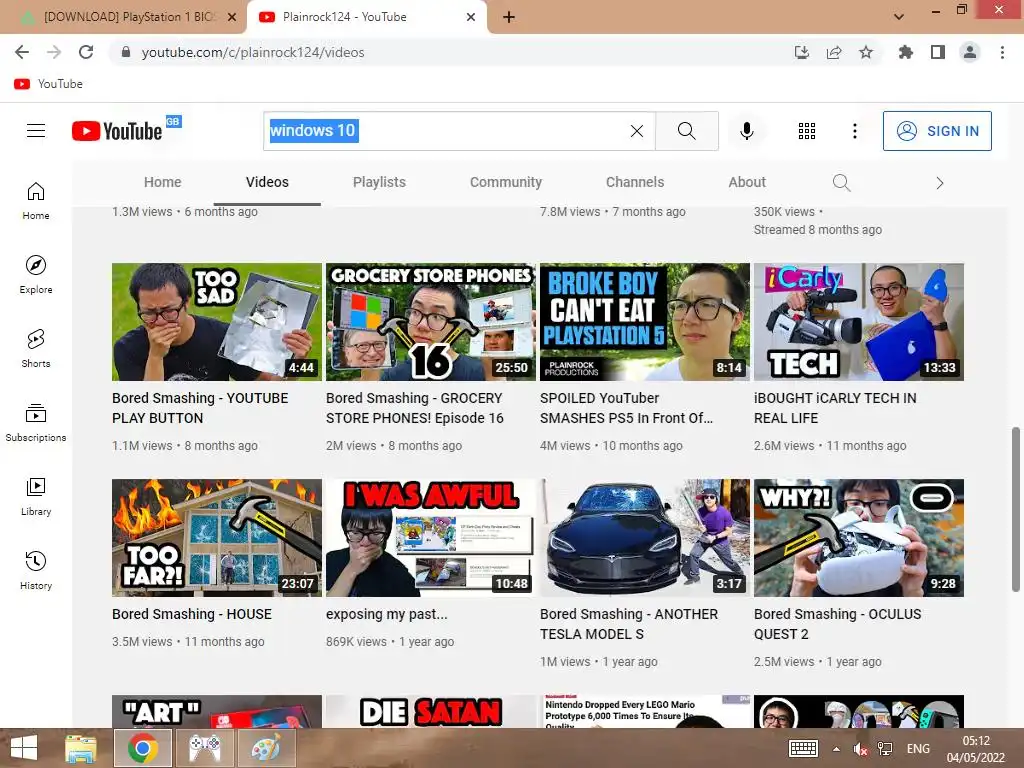
Task: Click the page vertical scrollbar
Action: (x=1016, y=509)
